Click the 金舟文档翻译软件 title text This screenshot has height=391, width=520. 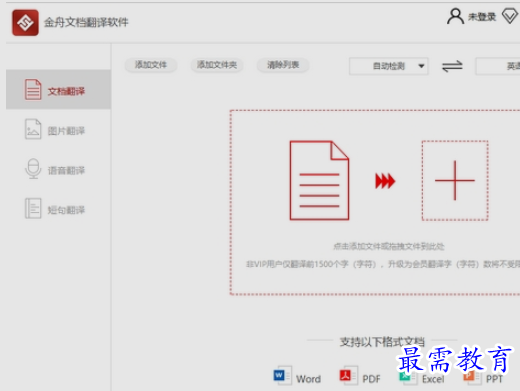(86, 22)
